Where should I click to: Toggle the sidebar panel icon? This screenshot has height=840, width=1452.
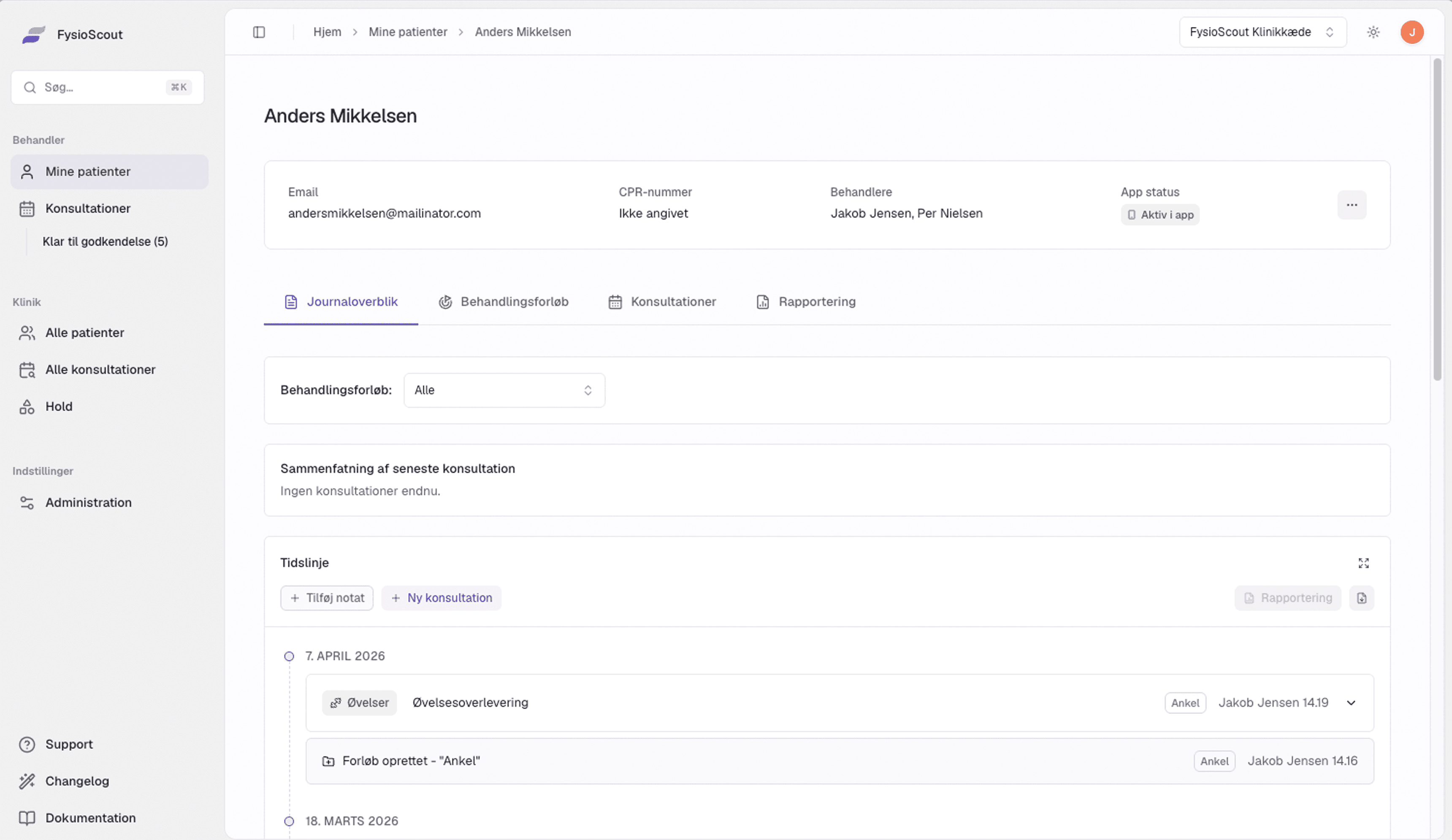click(x=259, y=32)
